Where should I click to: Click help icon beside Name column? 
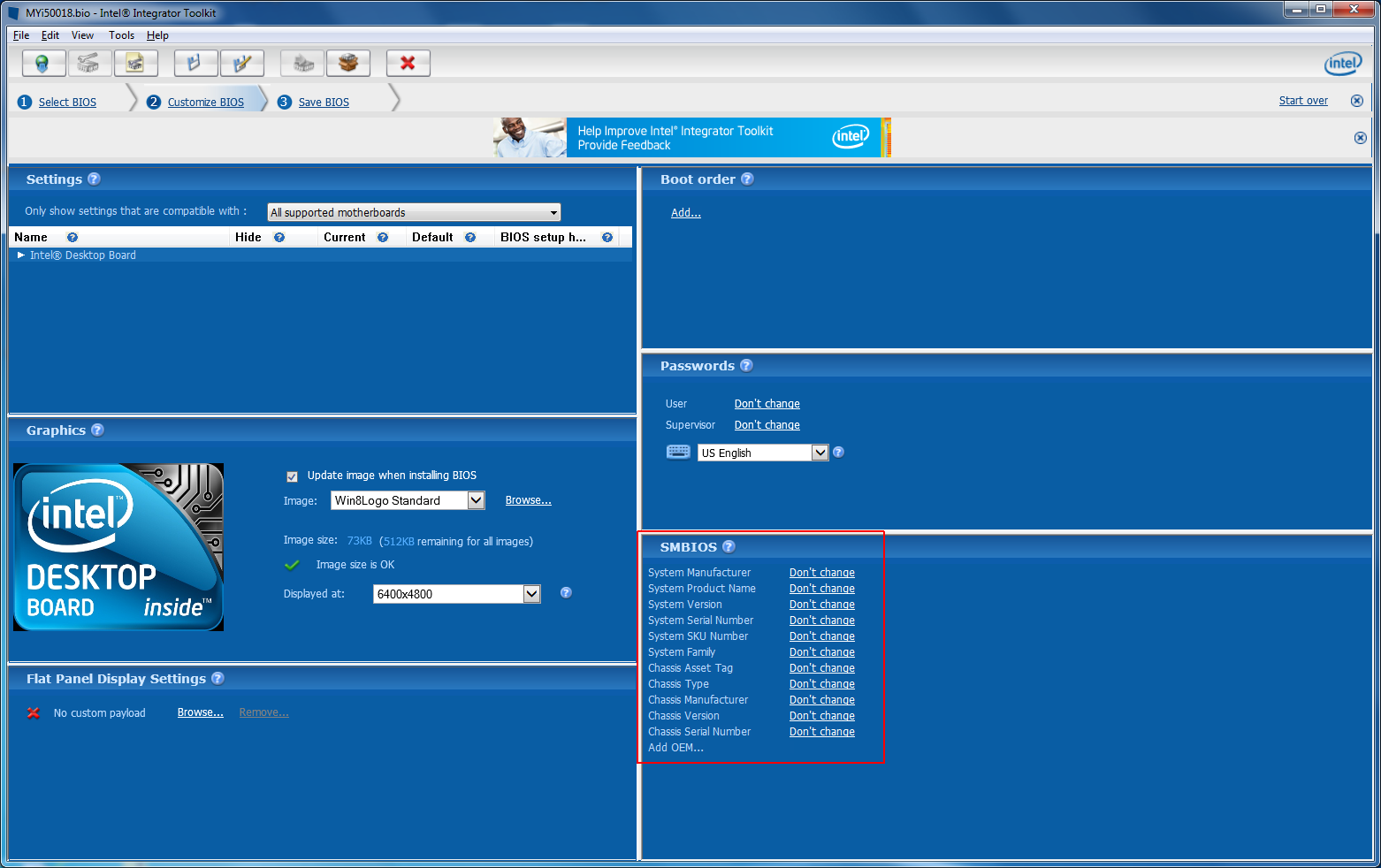tap(72, 237)
